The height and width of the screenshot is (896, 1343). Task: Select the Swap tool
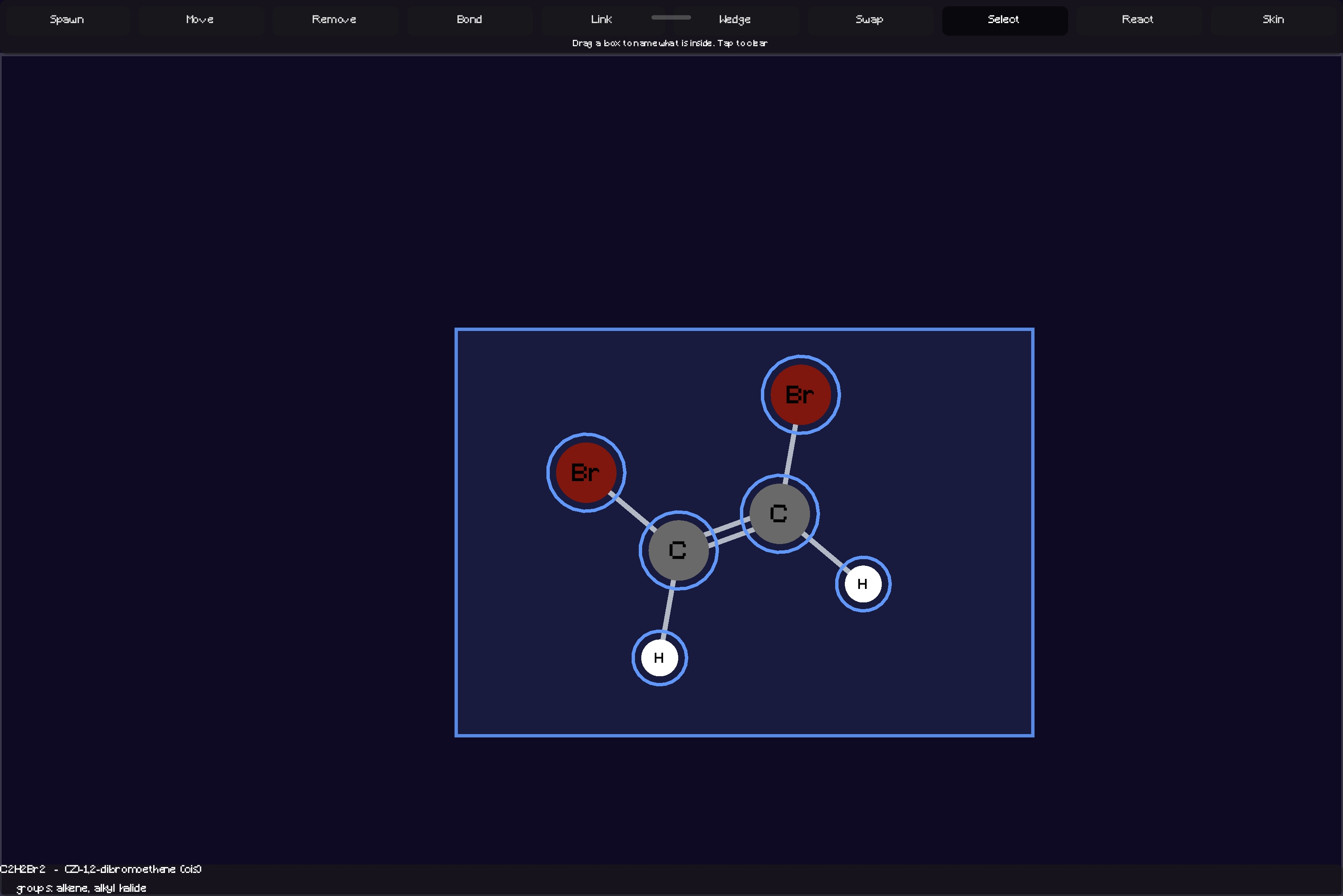click(870, 20)
